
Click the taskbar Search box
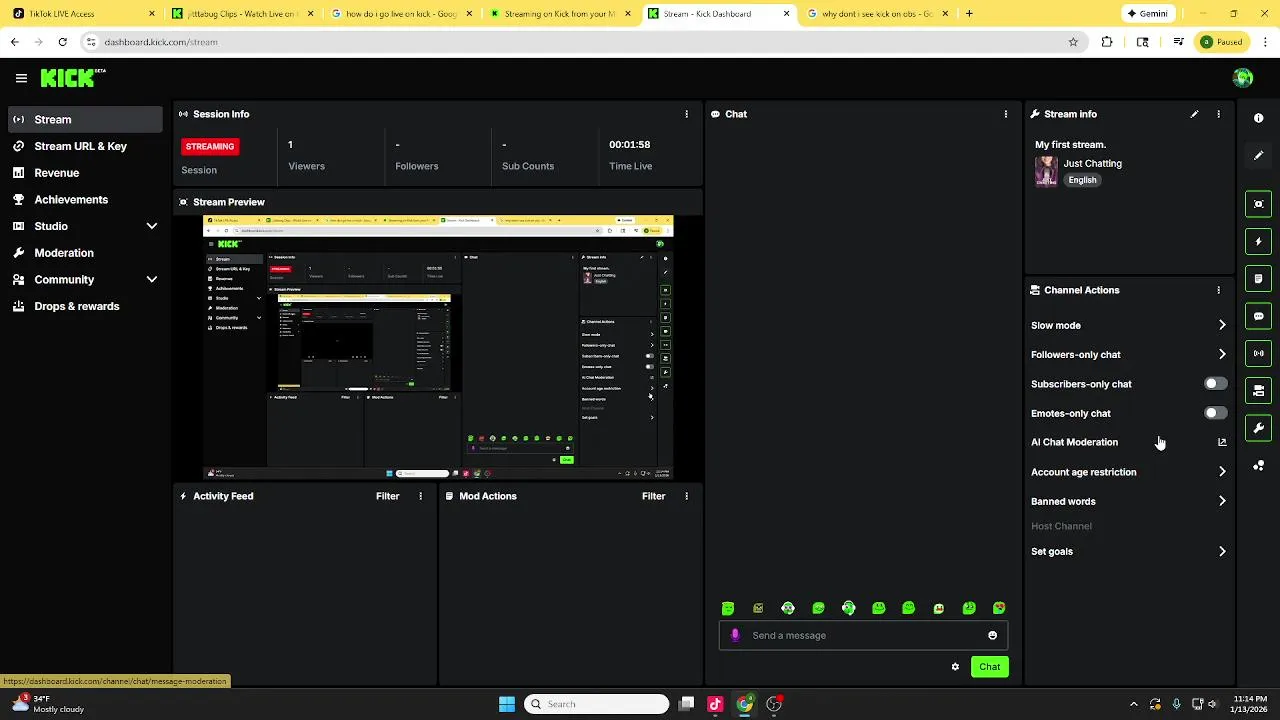click(596, 704)
